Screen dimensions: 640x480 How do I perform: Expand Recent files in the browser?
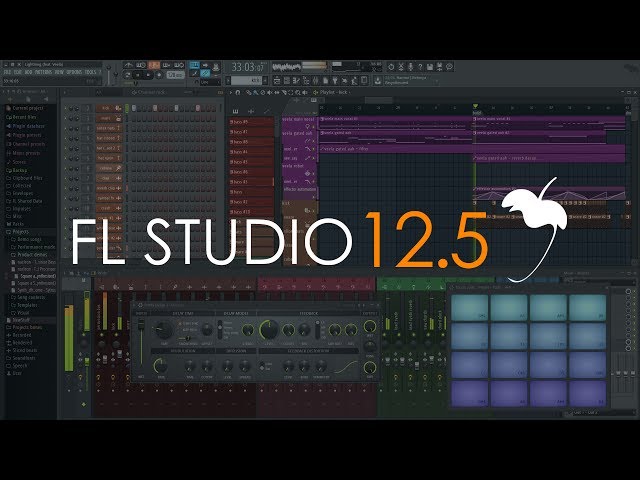(21, 117)
